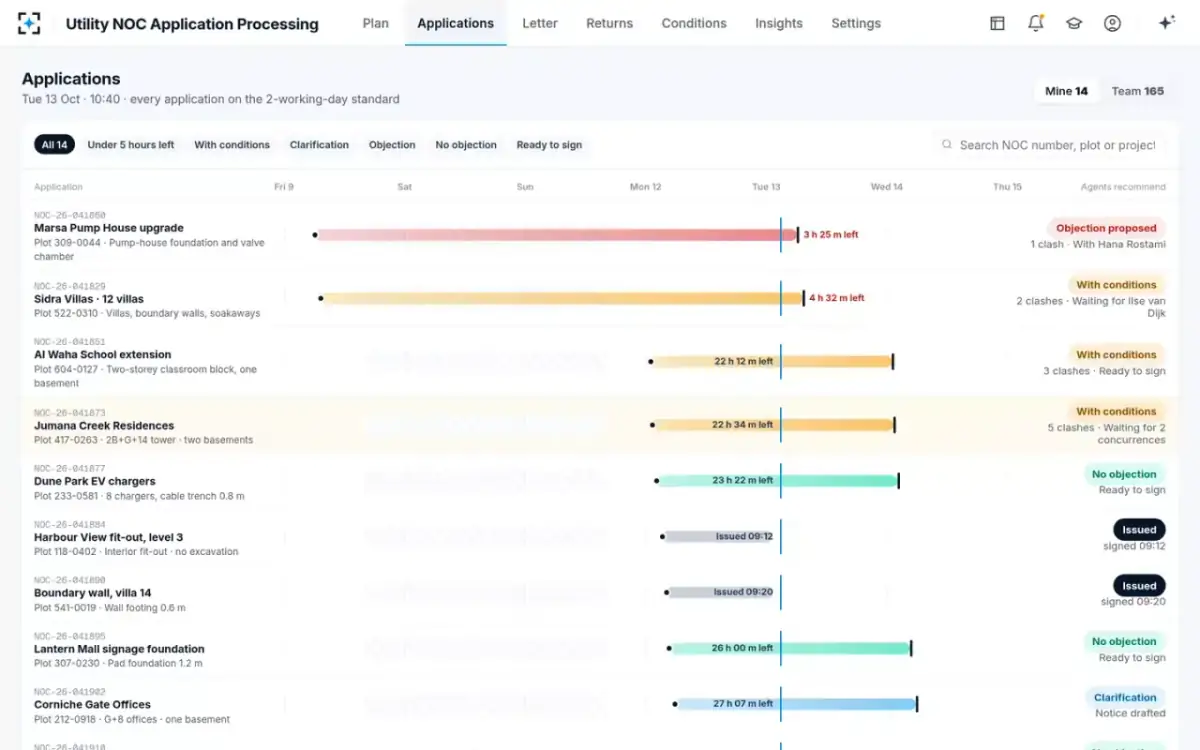This screenshot has width=1200, height=750.
Task: Open Marsa Pump House upgrade application
Action: pyautogui.click(x=109, y=228)
